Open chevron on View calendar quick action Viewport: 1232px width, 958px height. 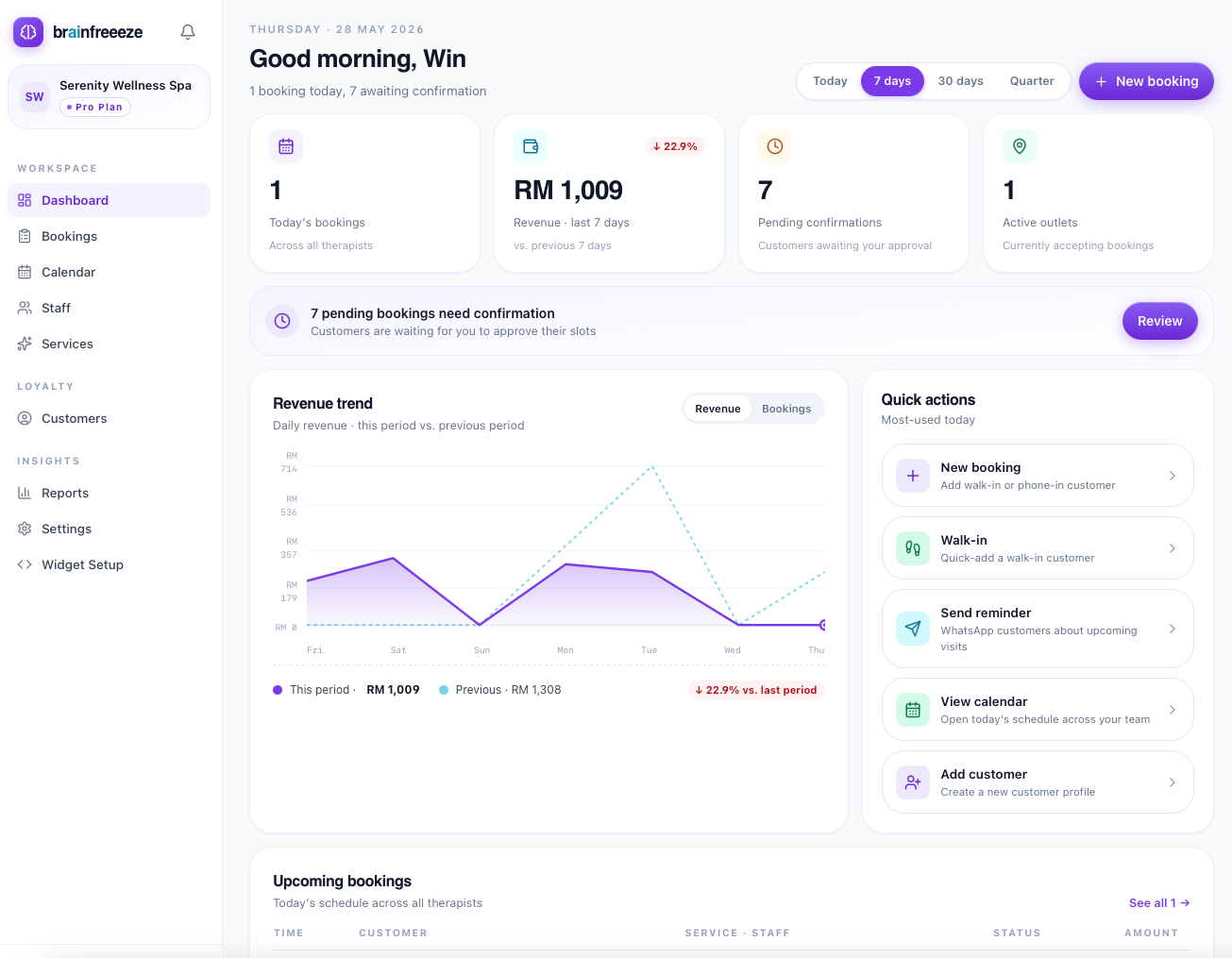[x=1173, y=710]
